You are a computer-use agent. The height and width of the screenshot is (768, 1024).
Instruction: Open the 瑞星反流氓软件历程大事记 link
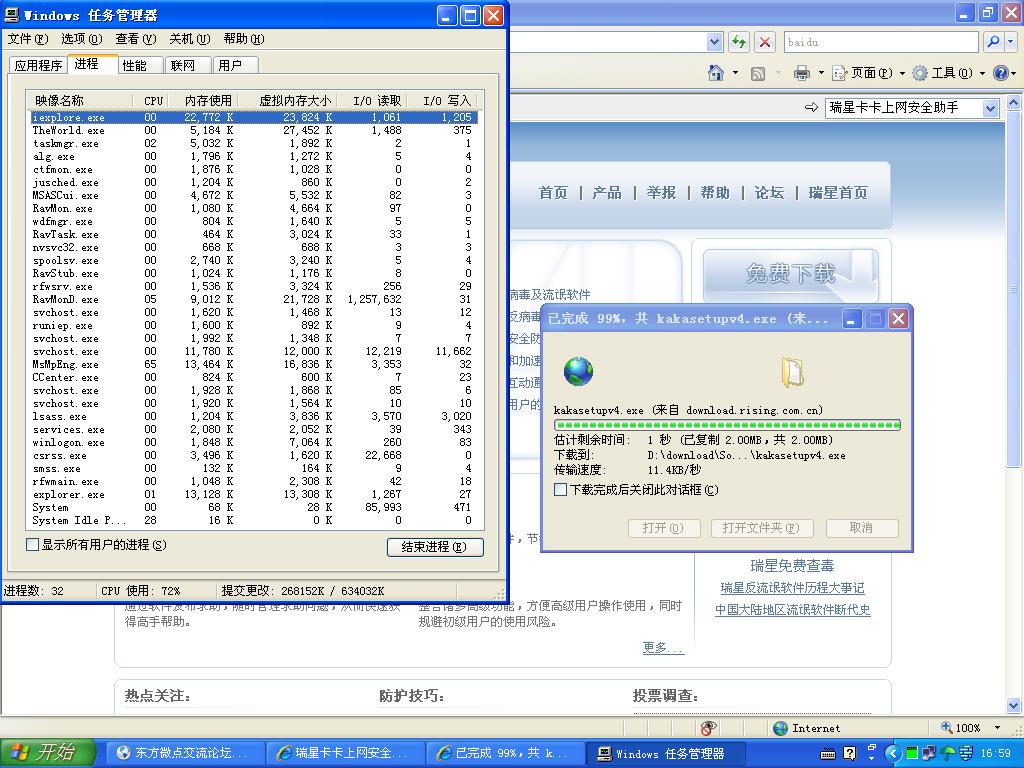point(792,588)
